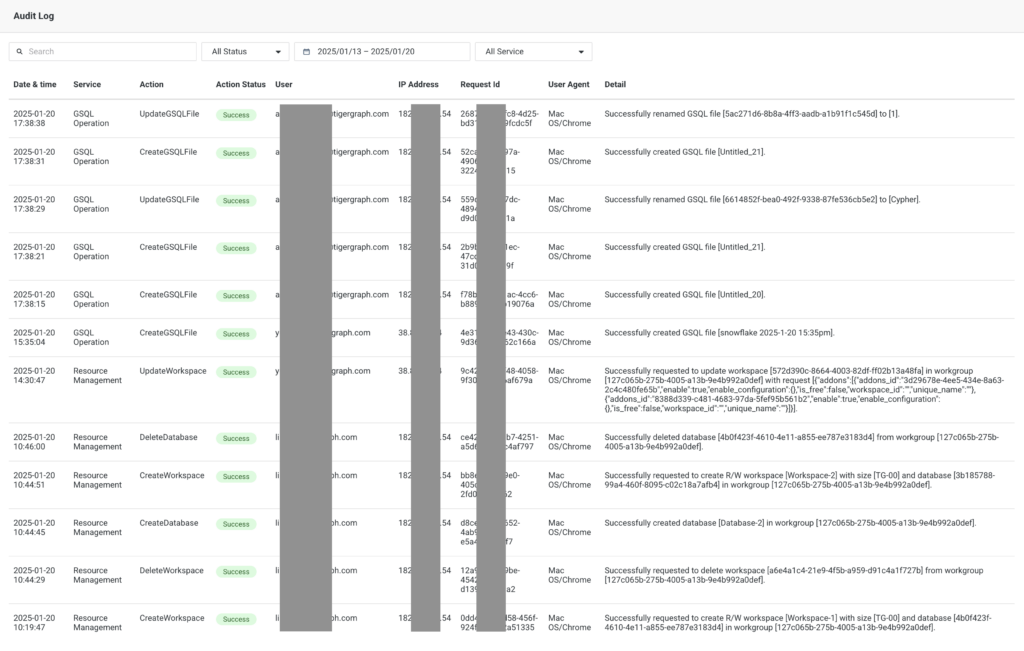Click the detail about creating workspace [Workspace-2]
This screenshot has width=1024, height=651.
coord(799,480)
